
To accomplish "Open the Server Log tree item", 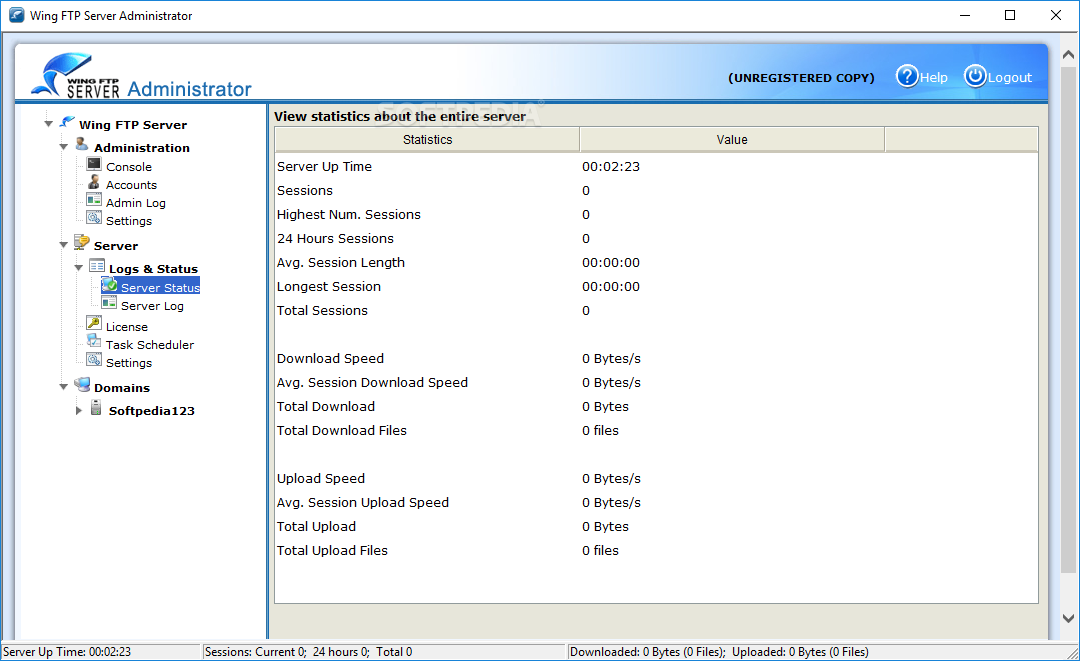I will [x=152, y=306].
